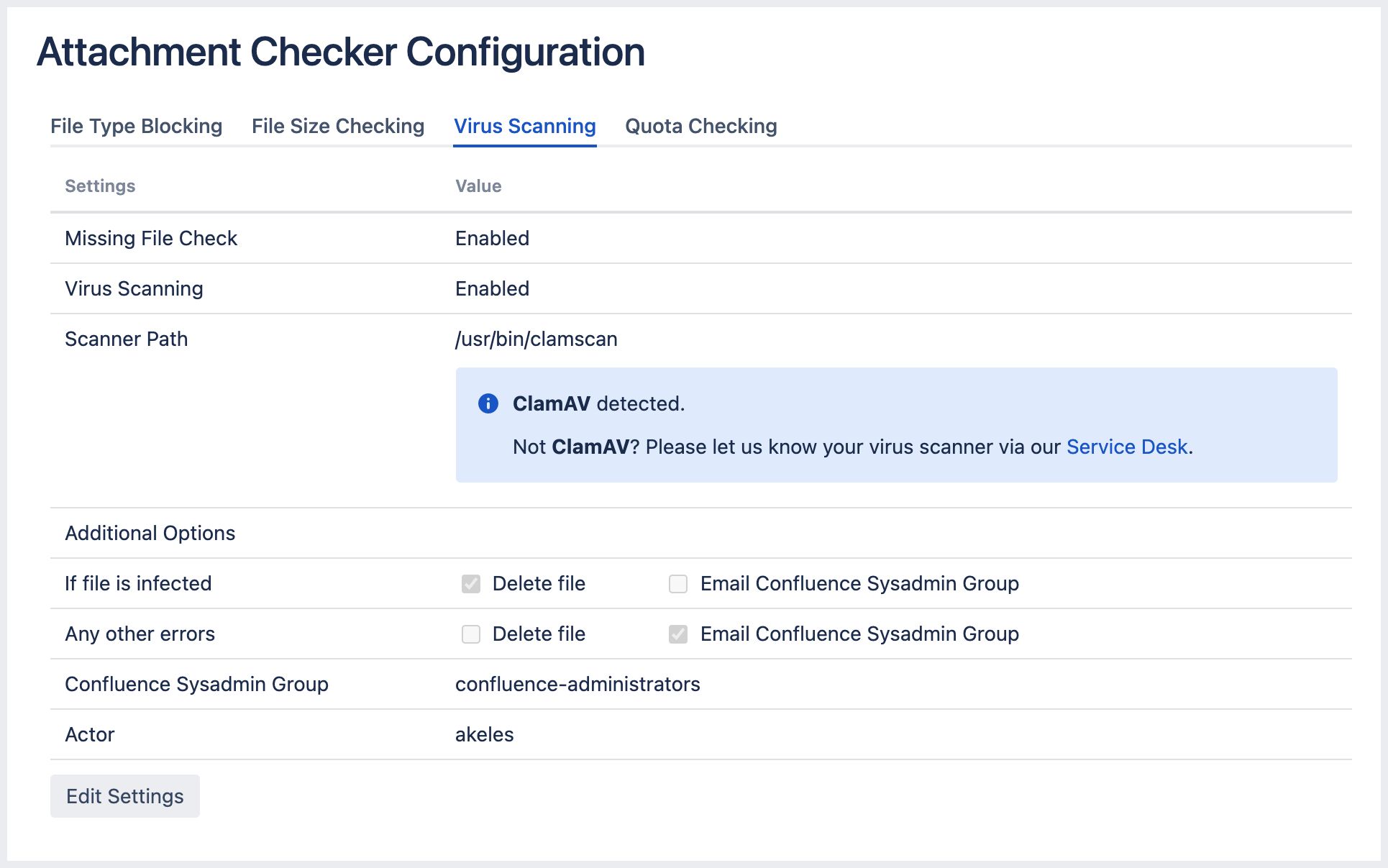This screenshot has height=868, width=1388.
Task: Click the Virus Scanning Enabled value
Action: click(492, 288)
